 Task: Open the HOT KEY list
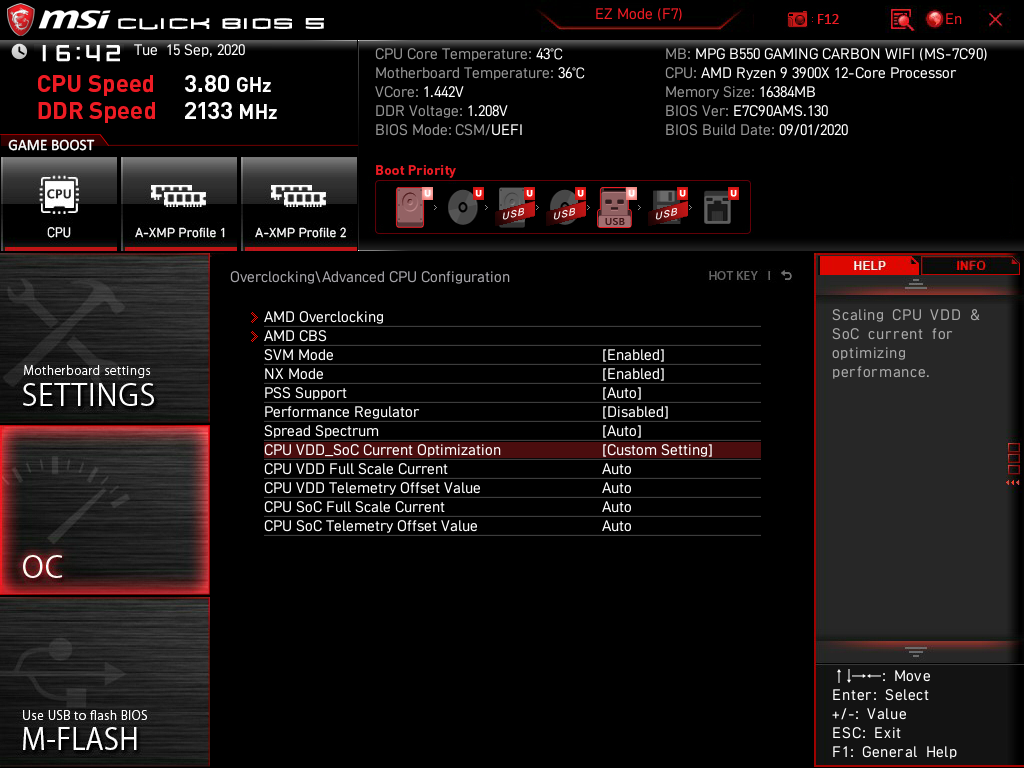[733, 276]
